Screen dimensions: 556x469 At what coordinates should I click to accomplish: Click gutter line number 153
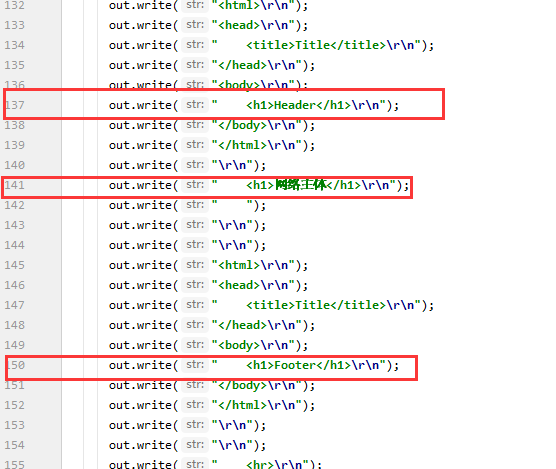tap(15, 425)
